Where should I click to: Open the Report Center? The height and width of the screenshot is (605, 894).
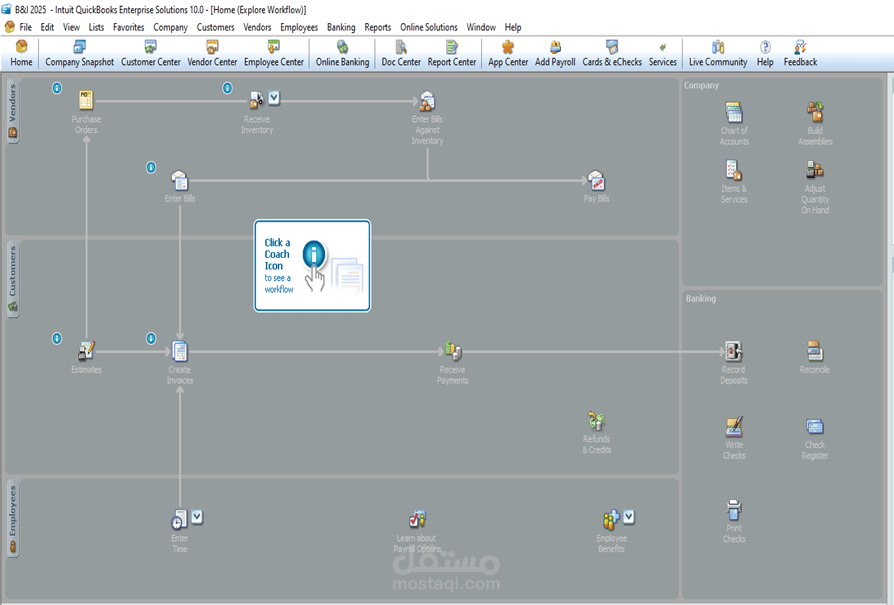[x=452, y=54]
